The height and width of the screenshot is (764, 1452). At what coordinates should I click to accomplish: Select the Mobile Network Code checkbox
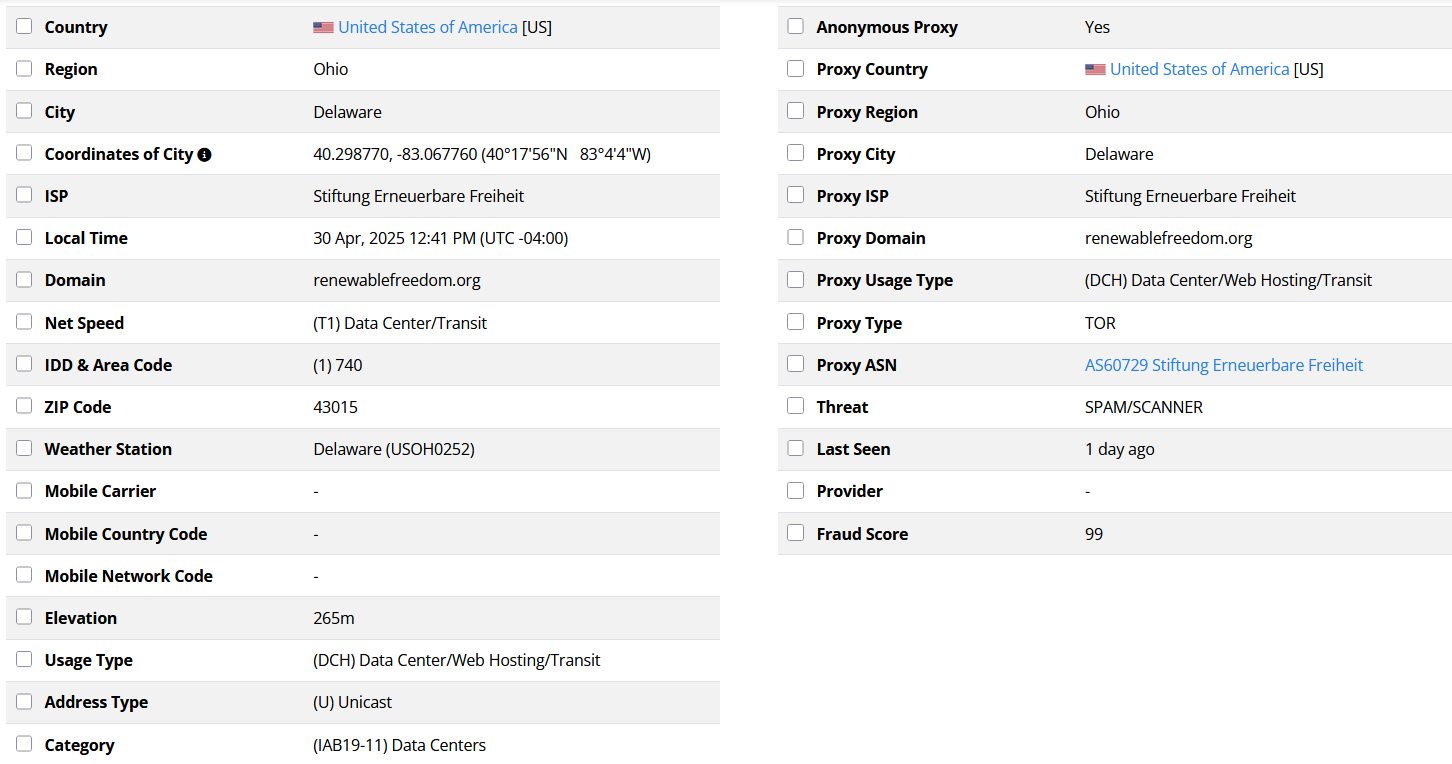point(24,575)
